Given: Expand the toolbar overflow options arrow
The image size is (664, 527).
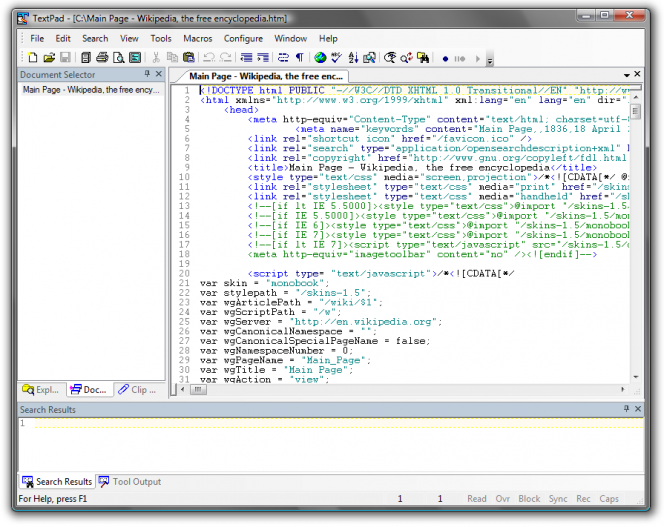Looking at the screenshot, I should click(x=489, y=60).
